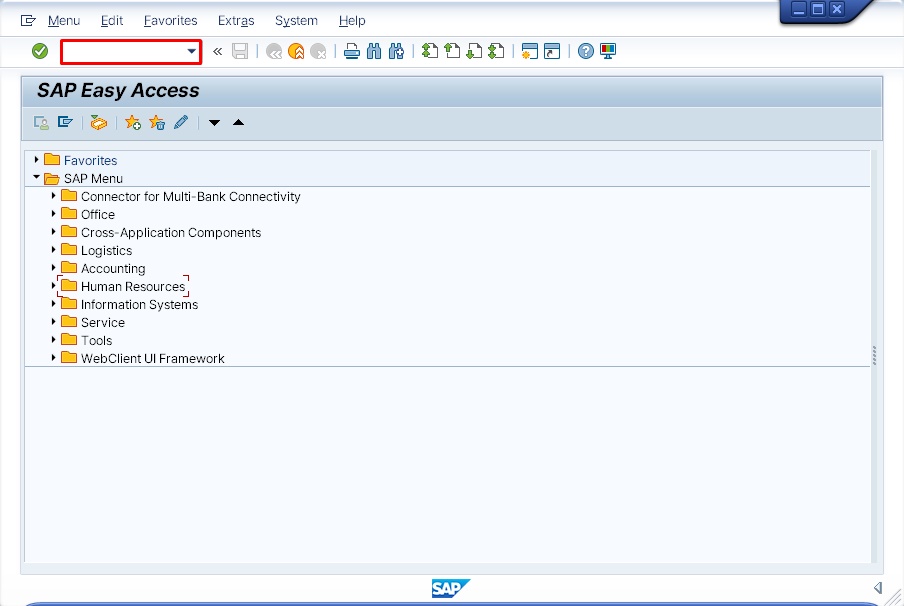Click the Find binoculars icon
Screen dimensions: 904x606
374,51
